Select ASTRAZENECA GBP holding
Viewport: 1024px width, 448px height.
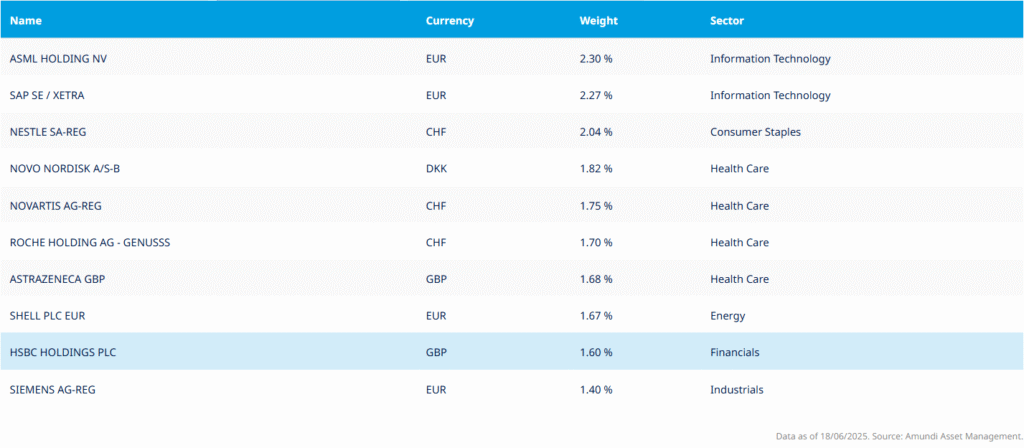pyautogui.click(x=57, y=279)
